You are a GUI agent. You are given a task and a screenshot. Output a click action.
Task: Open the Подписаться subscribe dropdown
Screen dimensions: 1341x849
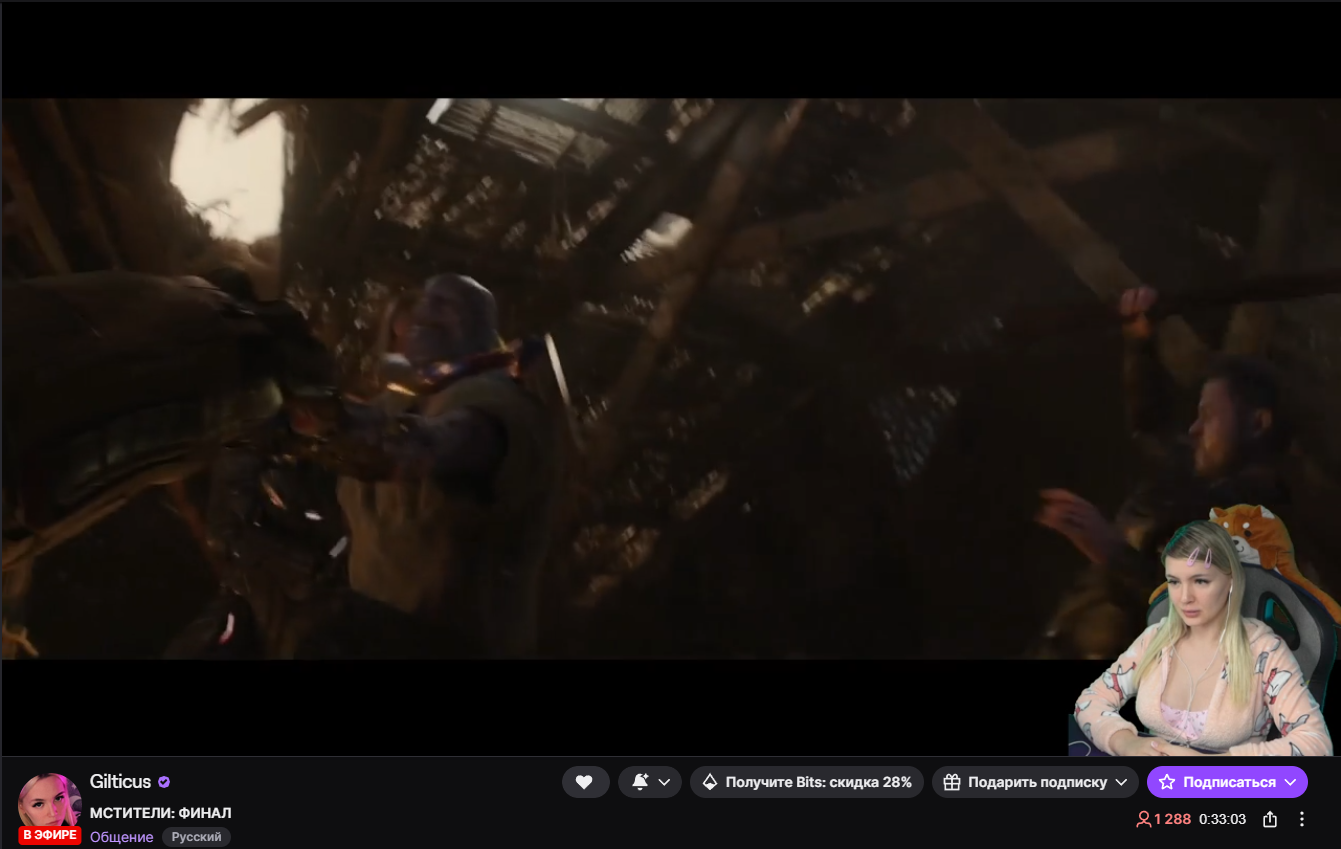tap(1227, 782)
